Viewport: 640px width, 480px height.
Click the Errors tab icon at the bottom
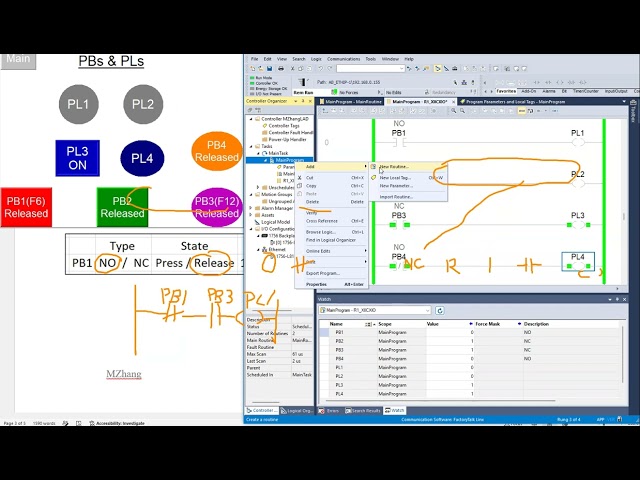click(322, 411)
